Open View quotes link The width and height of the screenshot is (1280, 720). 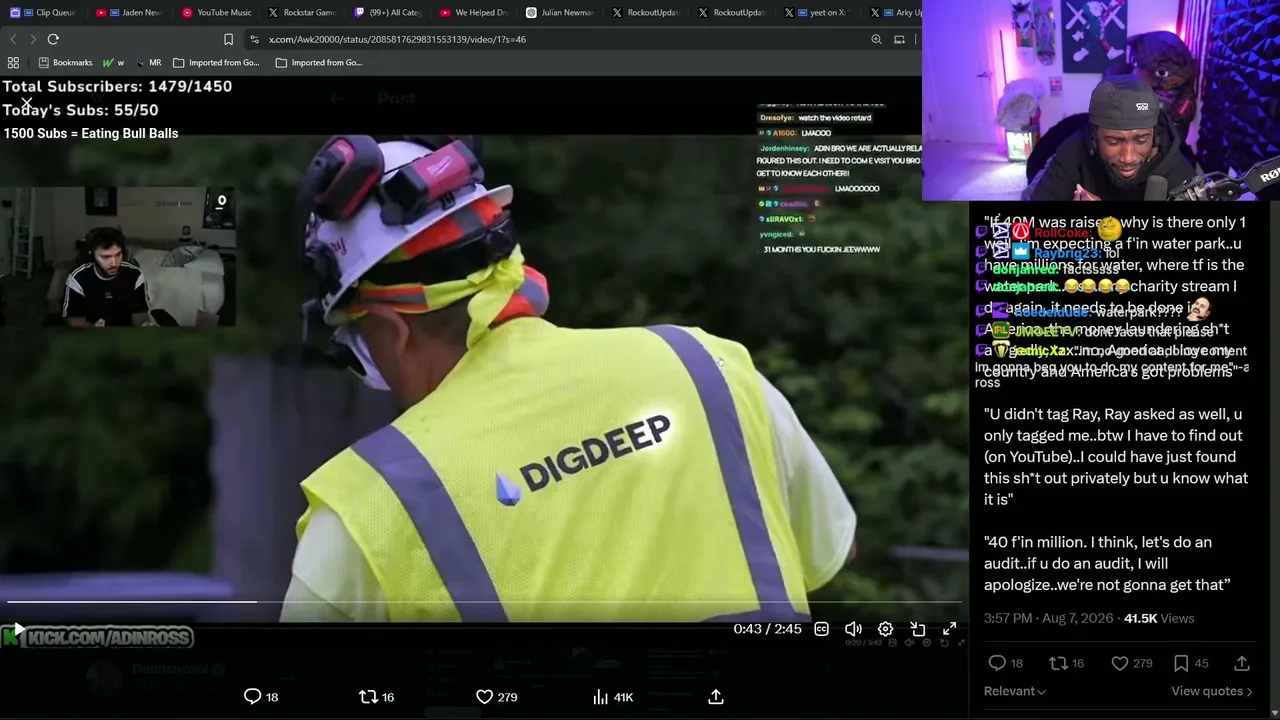click(1211, 691)
